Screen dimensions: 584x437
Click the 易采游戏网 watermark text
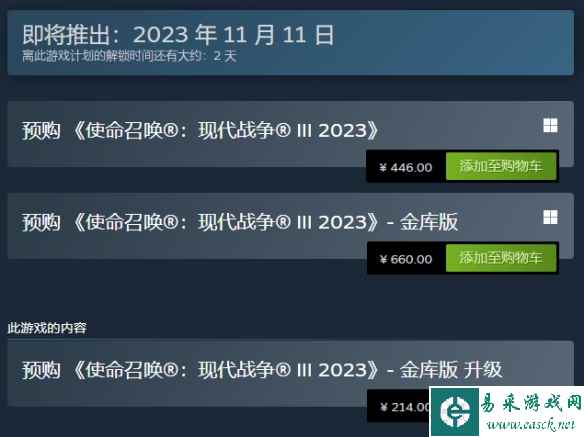[x=531, y=403]
